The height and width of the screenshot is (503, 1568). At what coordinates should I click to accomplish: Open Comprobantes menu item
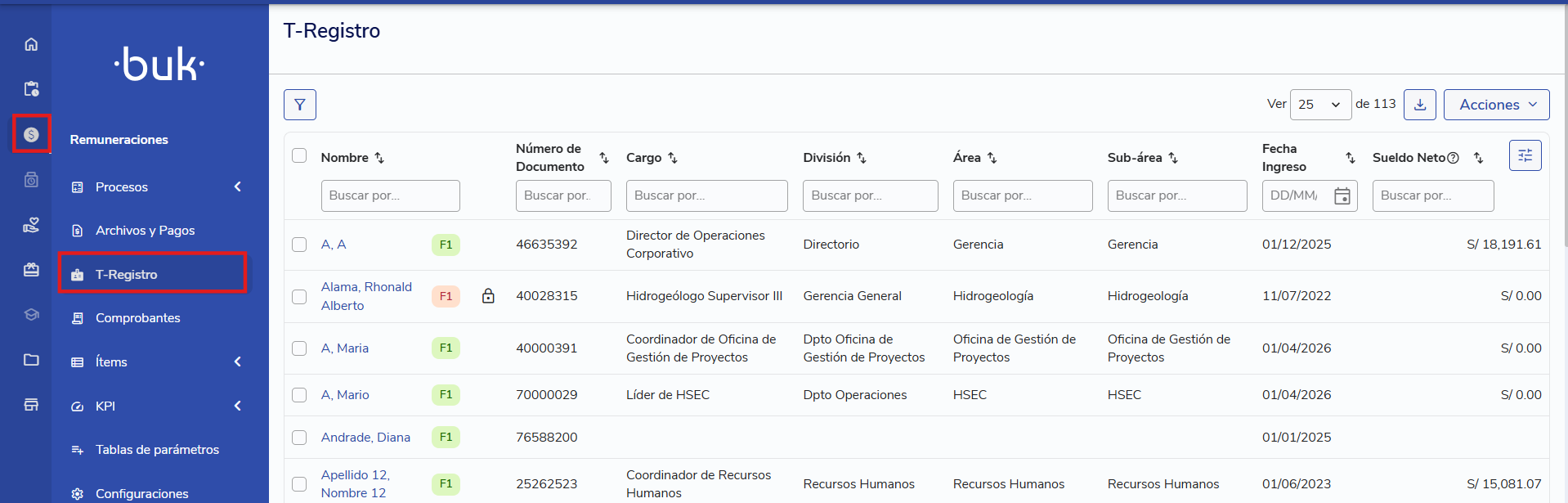coord(137,318)
